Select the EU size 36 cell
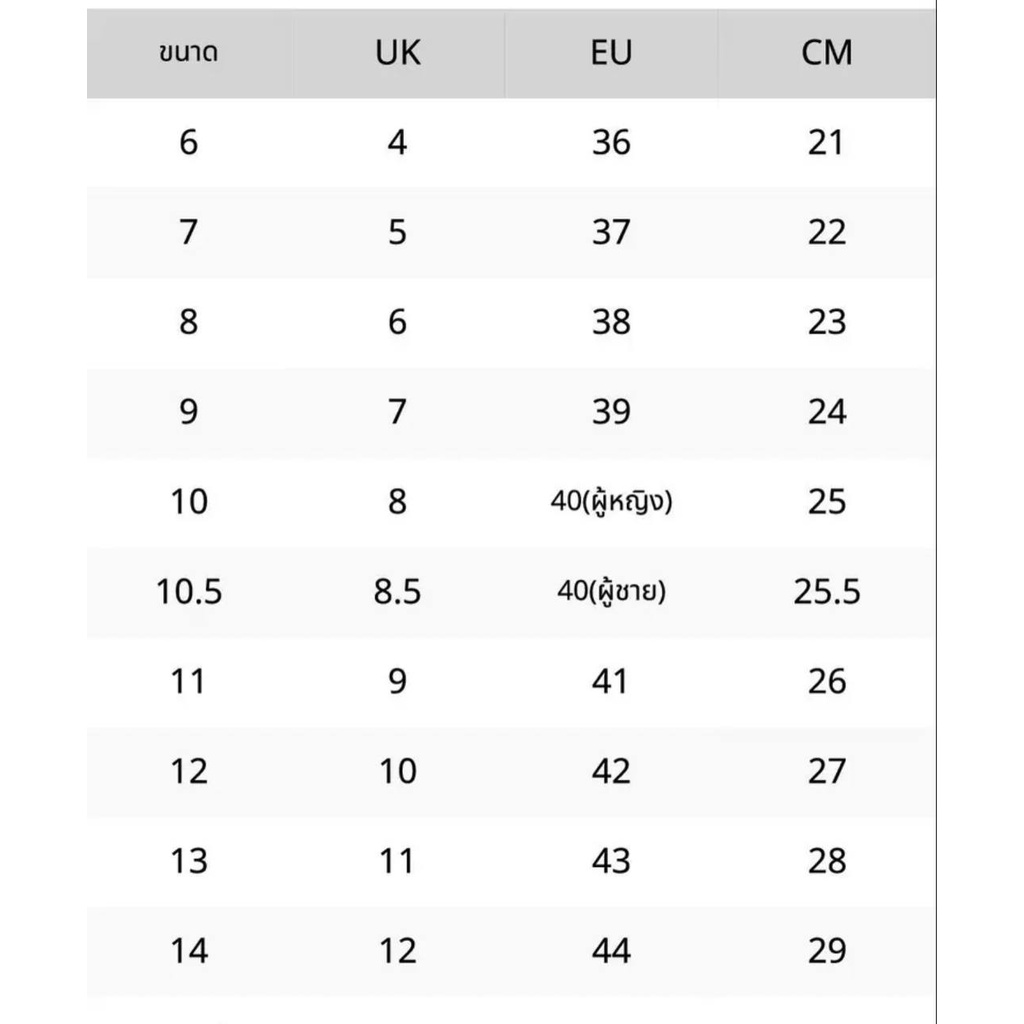The width and height of the screenshot is (1024, 1024). coord(611,143)
